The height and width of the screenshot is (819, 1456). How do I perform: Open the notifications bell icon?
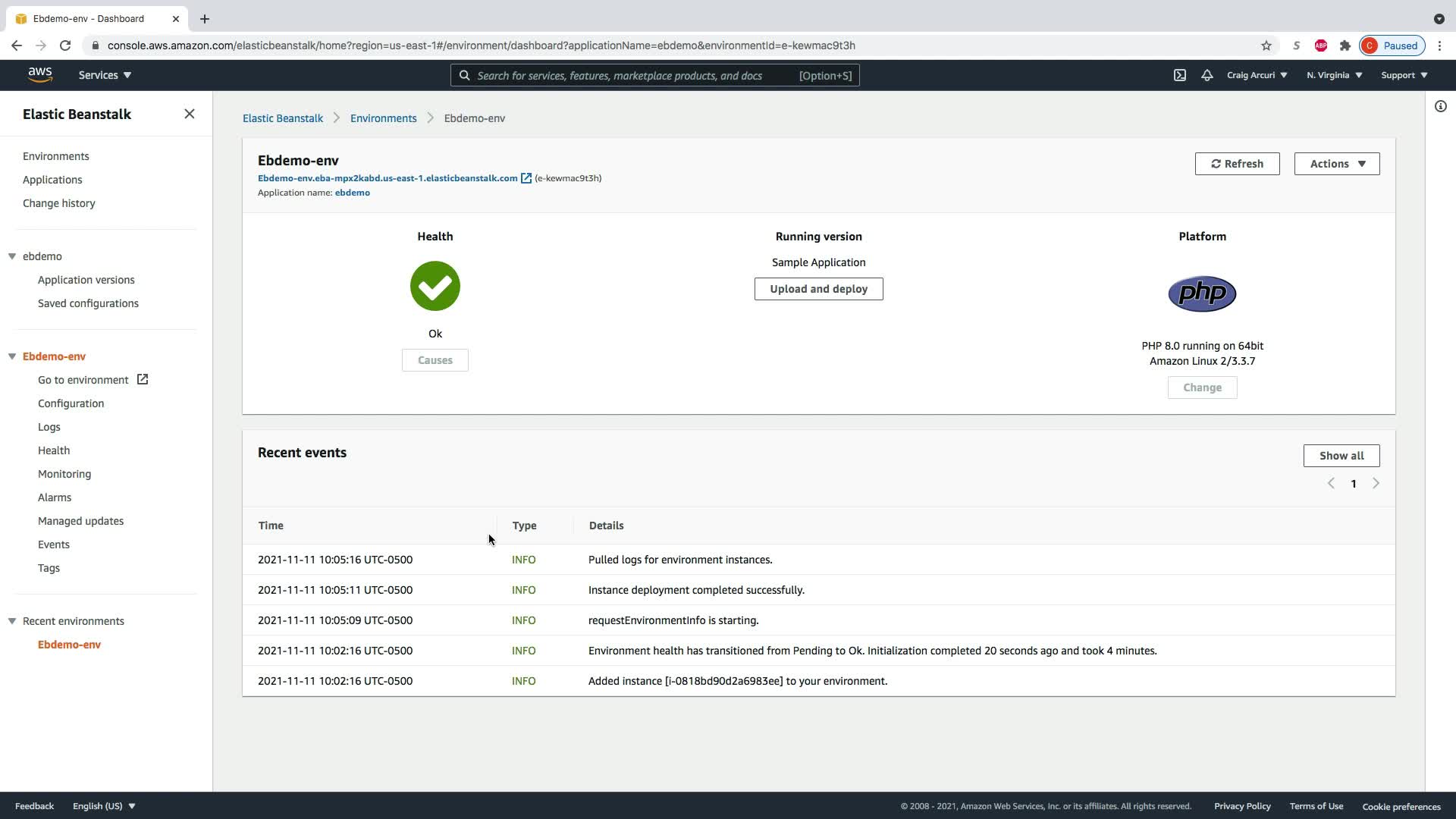pyautogui.click(x=1207, y=75)
